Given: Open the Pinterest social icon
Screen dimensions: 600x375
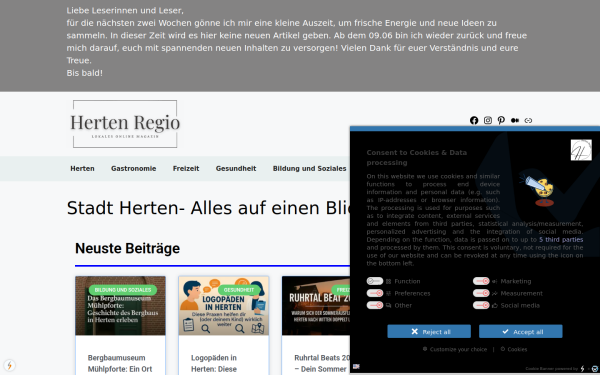Looking at the screenshot, I should tap(501, 121).
